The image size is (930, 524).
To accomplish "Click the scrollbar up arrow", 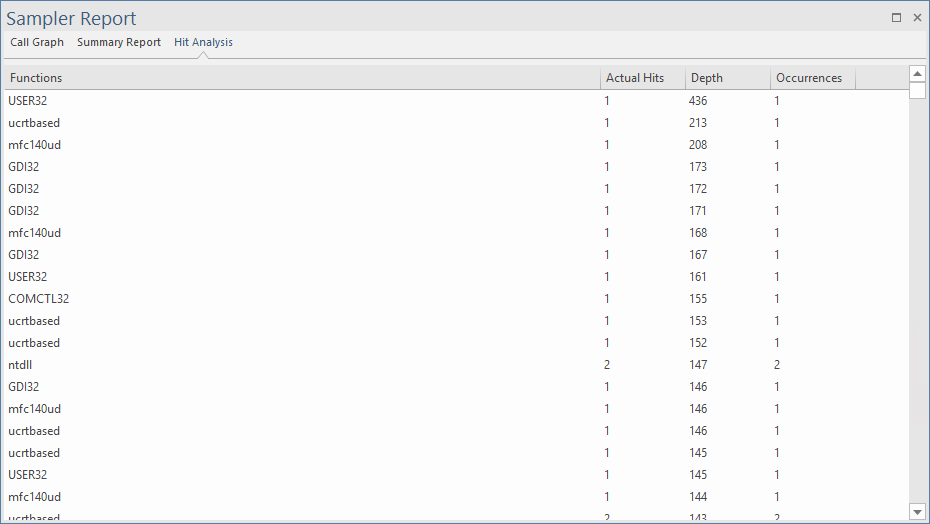I will 917,75.
